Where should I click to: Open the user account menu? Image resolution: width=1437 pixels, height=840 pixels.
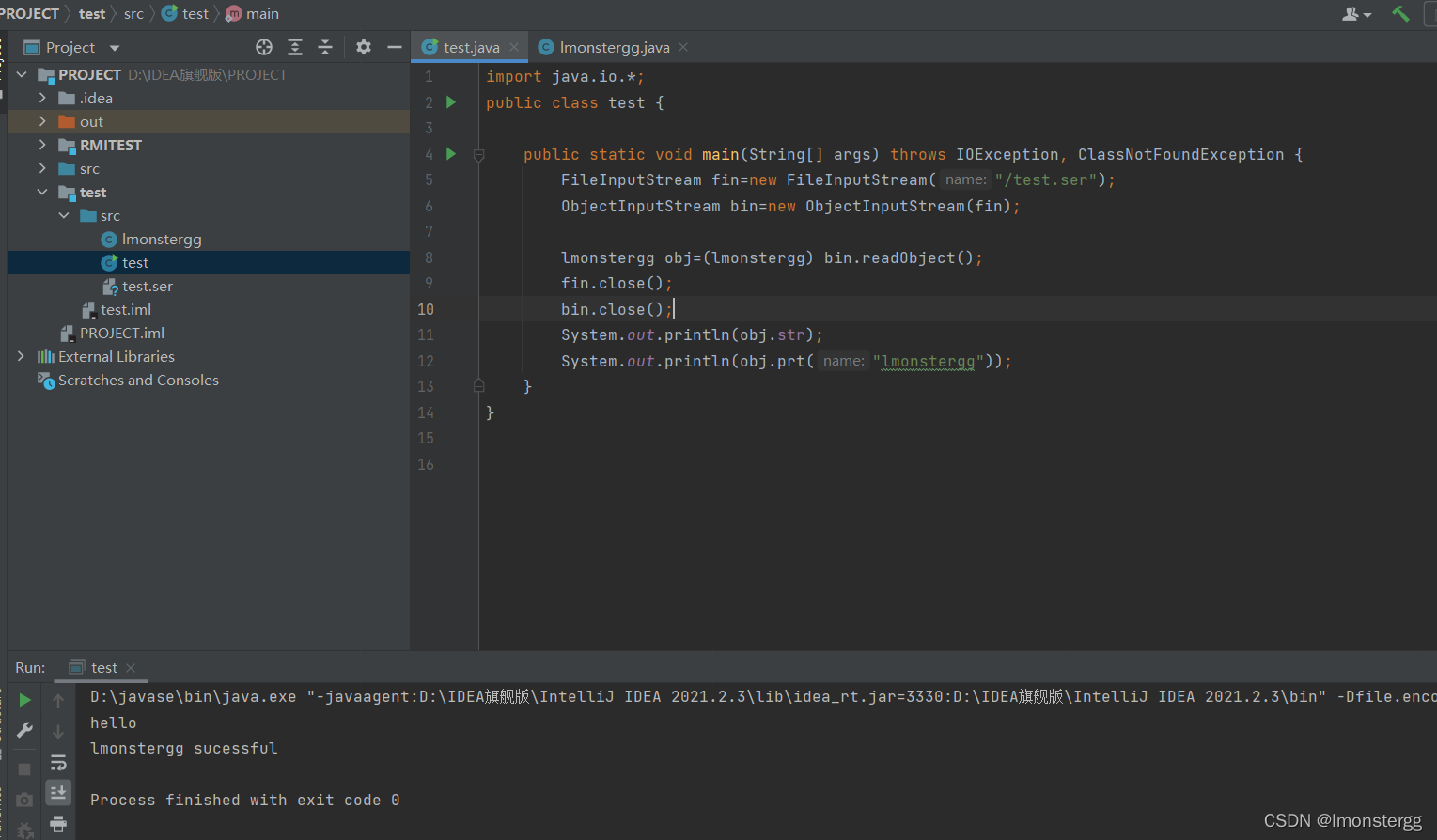click(x=1356, y=13)
